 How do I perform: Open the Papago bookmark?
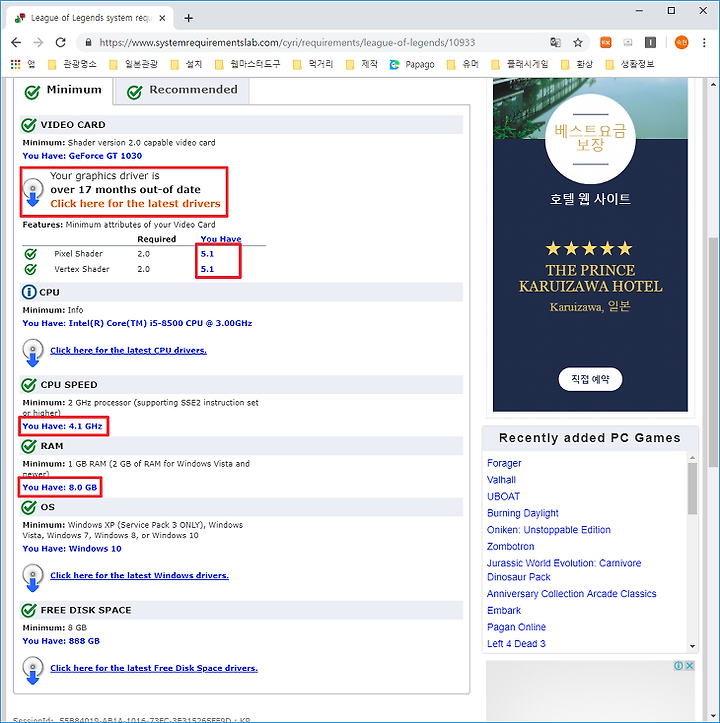pos(412,64)
